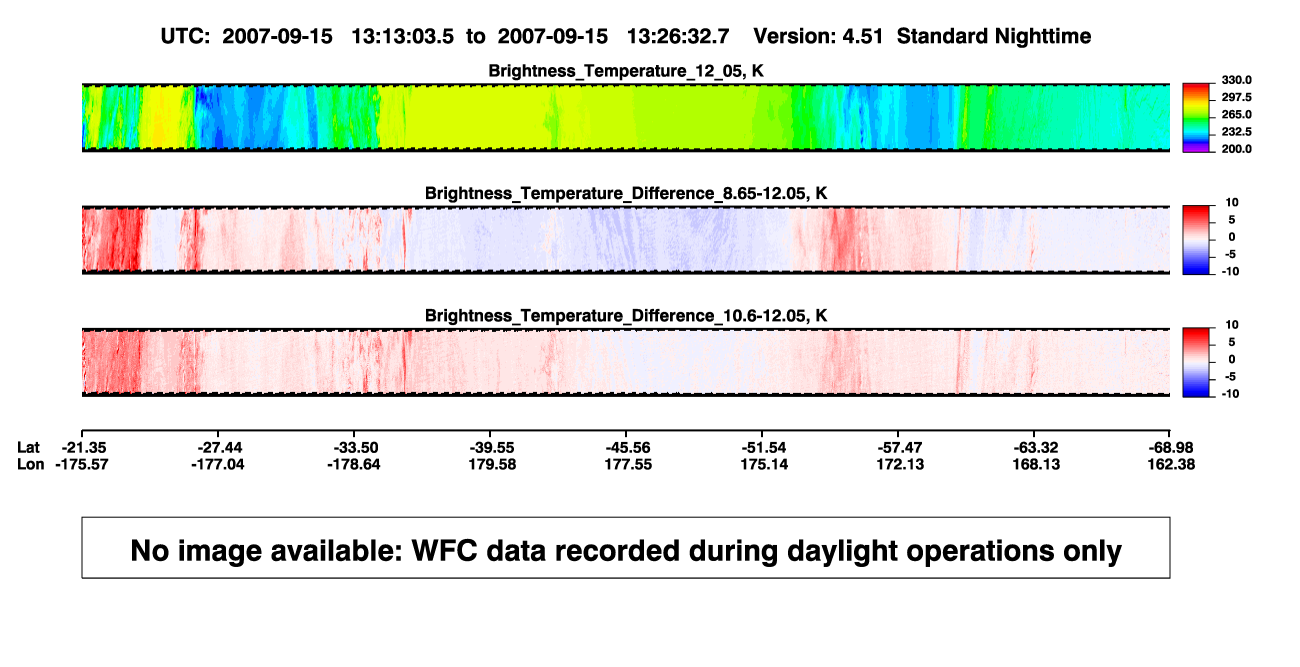Click the longitude value '177.55'
The width and height of the screenshot is (1300, 667).
click(630, 464)
